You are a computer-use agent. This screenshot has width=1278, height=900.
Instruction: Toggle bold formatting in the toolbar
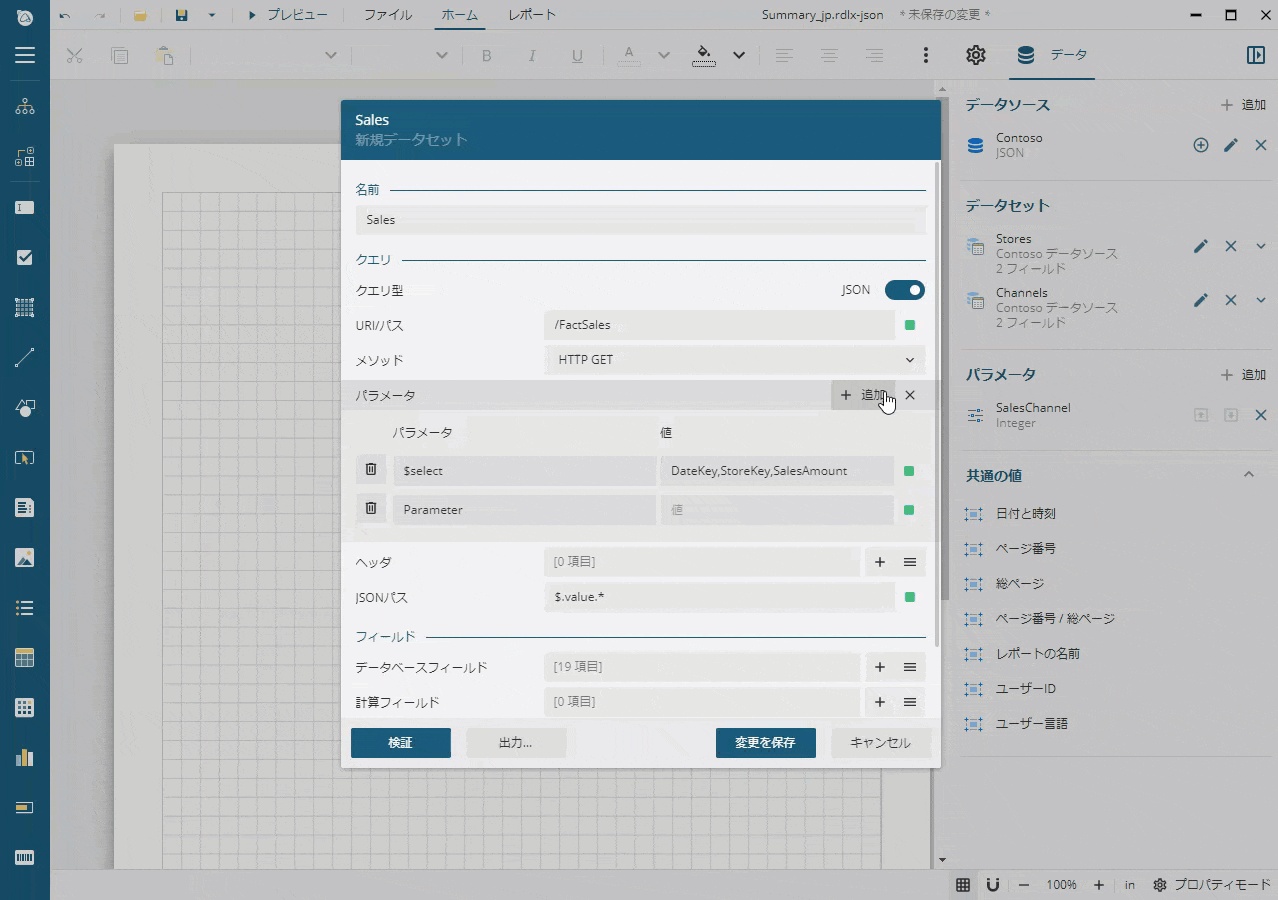pyautogui.click(x=486, y=55)
